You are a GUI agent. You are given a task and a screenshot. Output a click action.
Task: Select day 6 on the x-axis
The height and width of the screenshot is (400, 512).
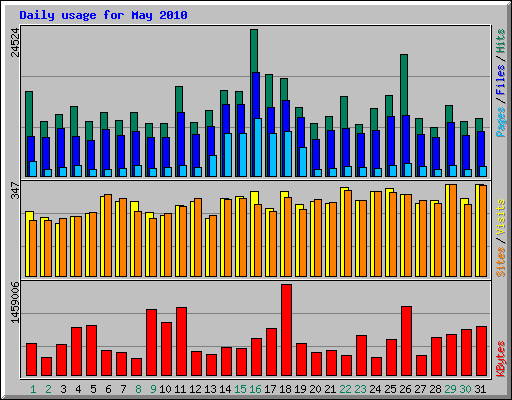108,389
